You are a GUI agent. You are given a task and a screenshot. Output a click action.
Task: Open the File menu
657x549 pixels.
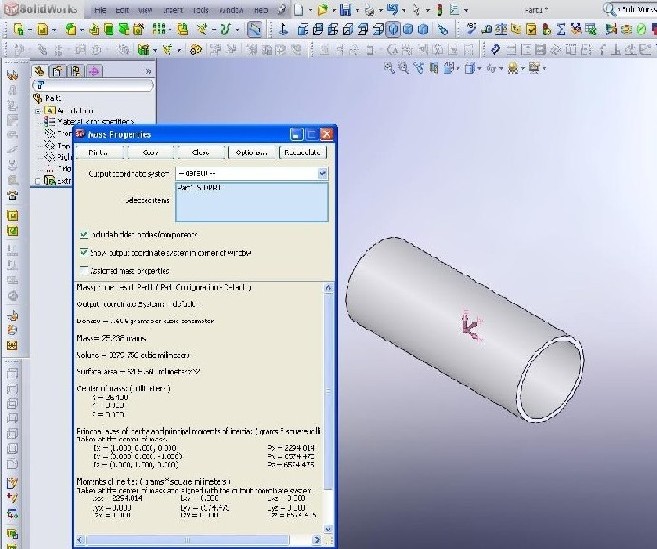(101, 8)
